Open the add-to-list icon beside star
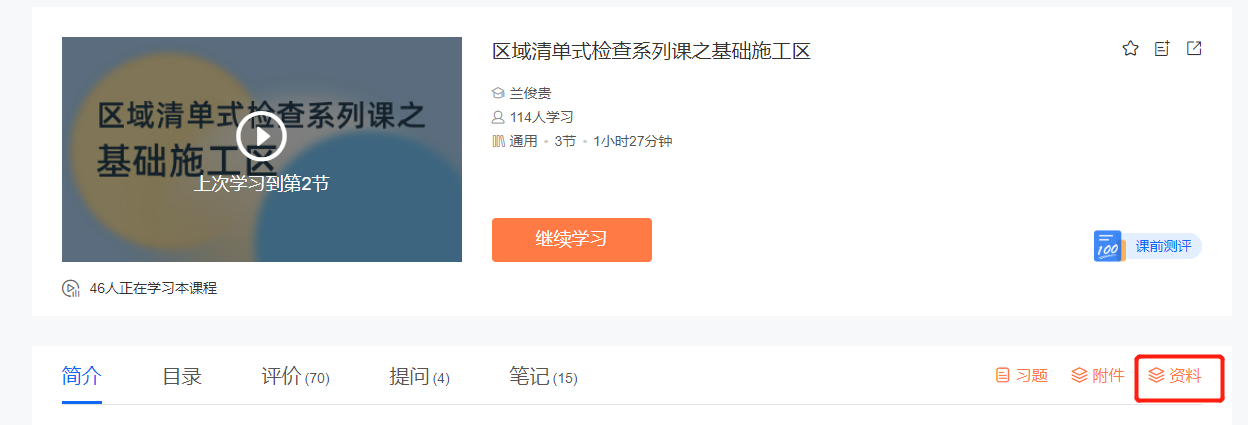The width and height of the screenshot is (1248, 425). click(x=1162, y=48)
